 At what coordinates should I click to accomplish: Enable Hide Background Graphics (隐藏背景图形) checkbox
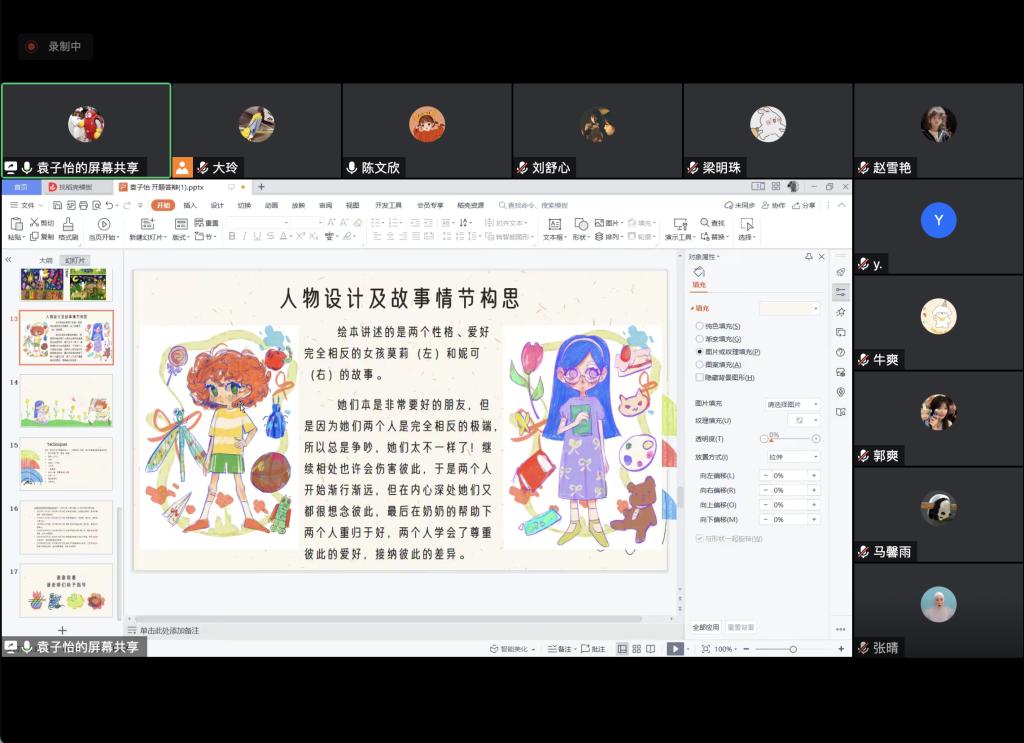699,378
